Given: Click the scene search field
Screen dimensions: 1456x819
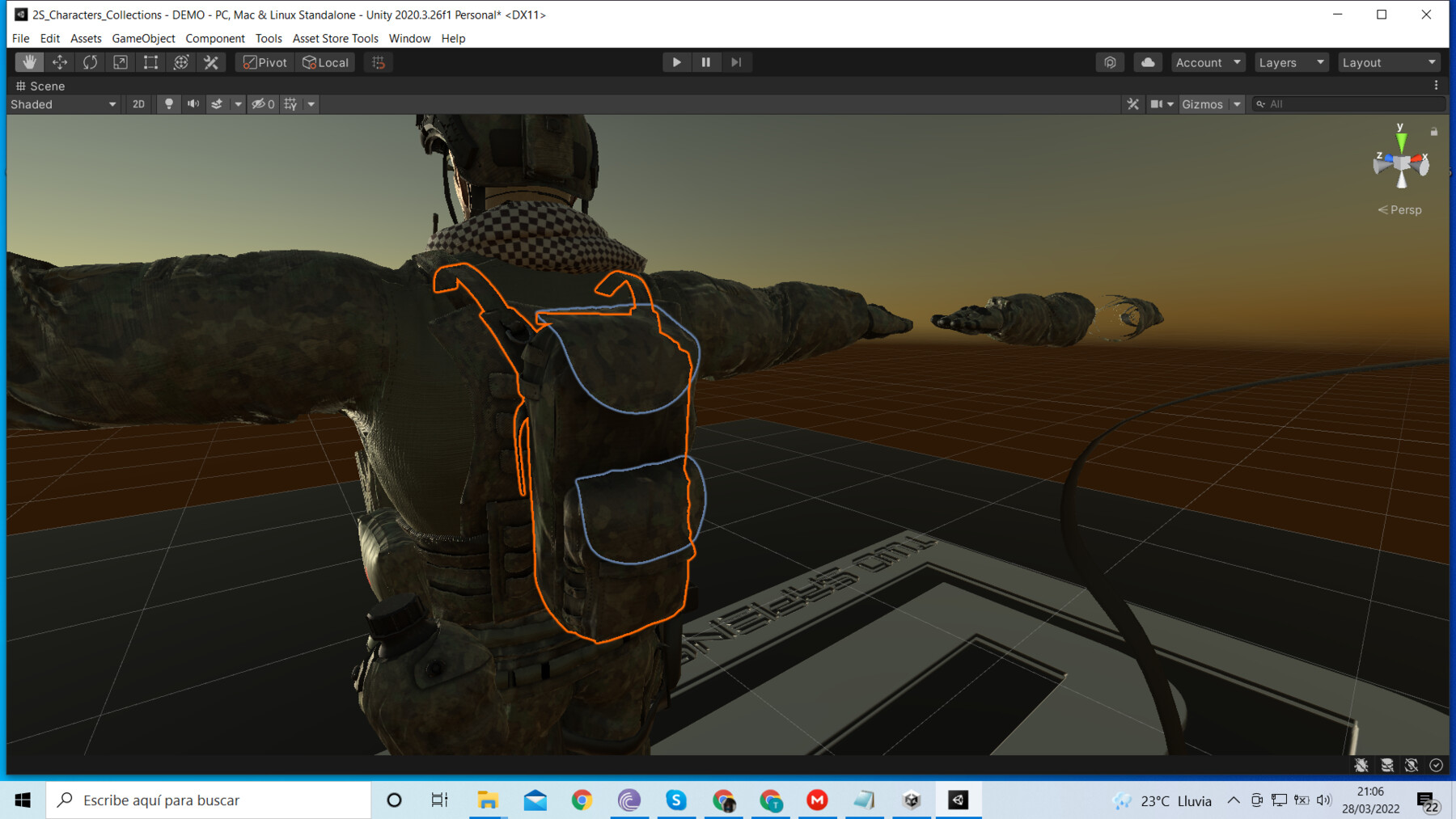Looking at the screenshot, I should [1348, 104].
